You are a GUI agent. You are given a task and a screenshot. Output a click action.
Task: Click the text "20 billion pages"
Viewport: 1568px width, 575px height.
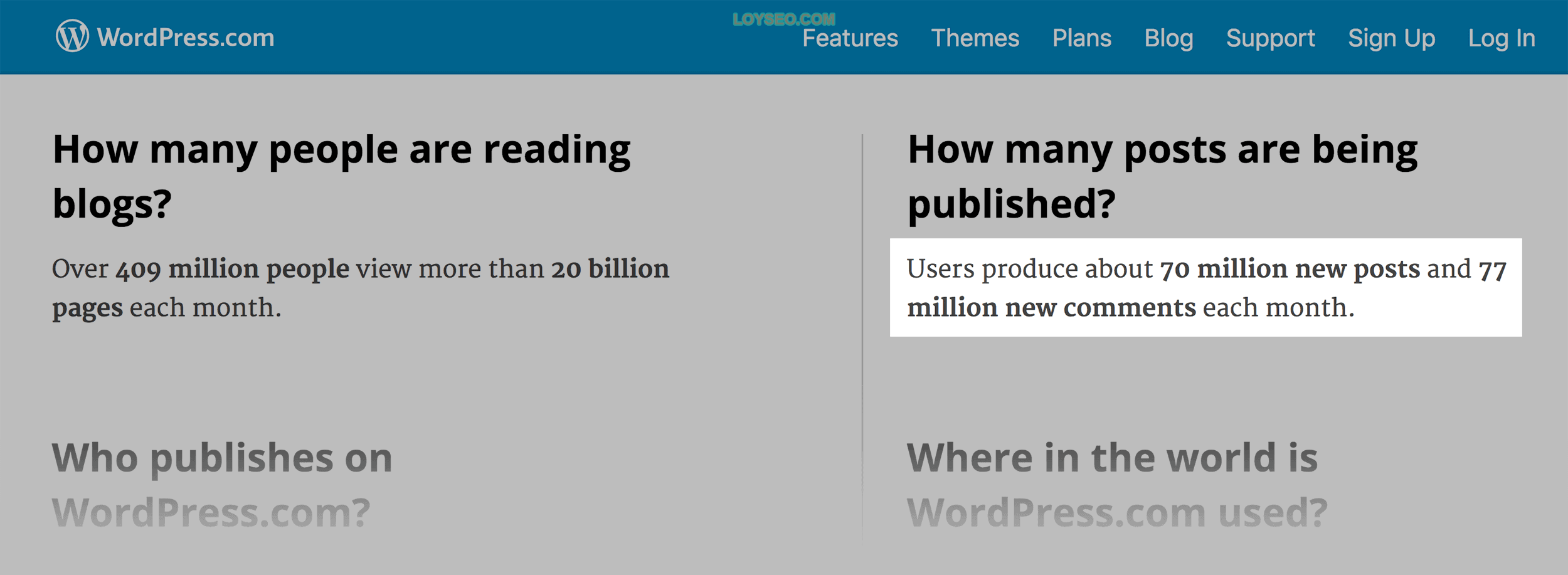[361, 288]
